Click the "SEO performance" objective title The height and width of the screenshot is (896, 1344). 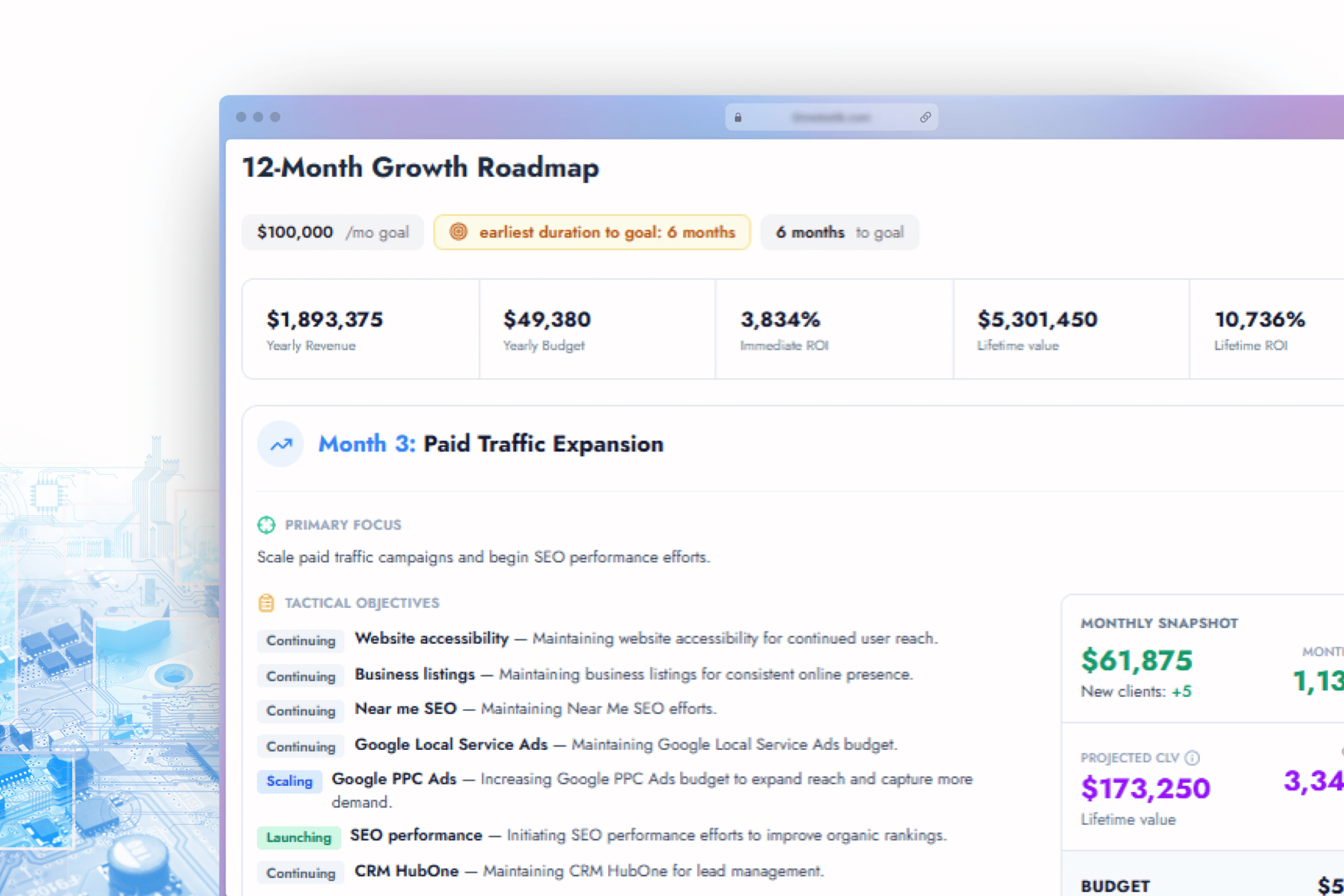[416, 835]
